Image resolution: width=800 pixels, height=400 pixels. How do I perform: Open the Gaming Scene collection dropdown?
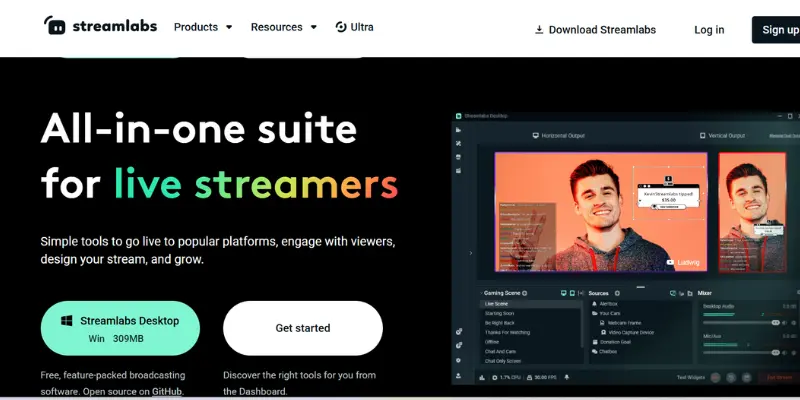(500, 293)
